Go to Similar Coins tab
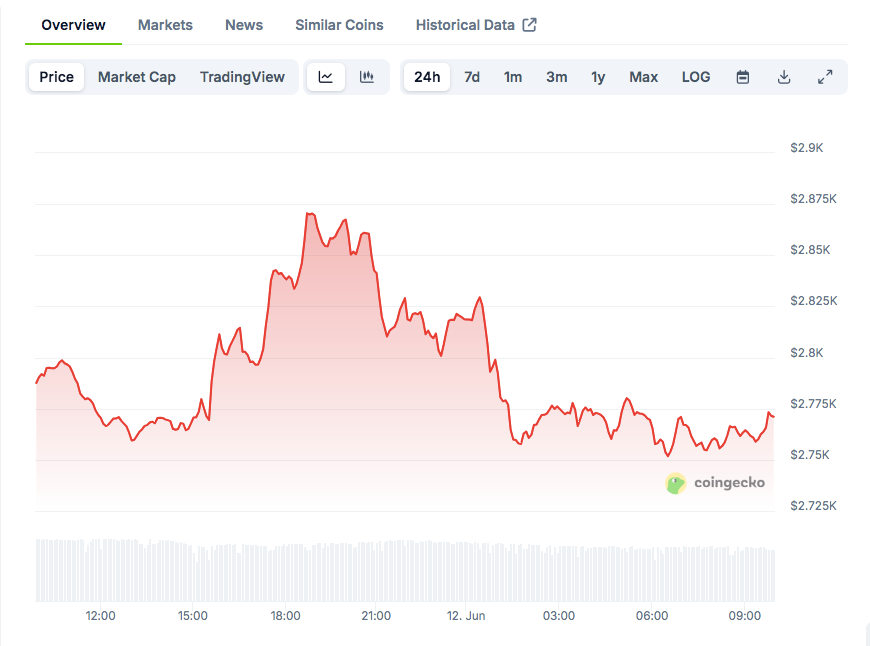Image resolution: width=870 pixels, height=646 pixels. [339, 25]
